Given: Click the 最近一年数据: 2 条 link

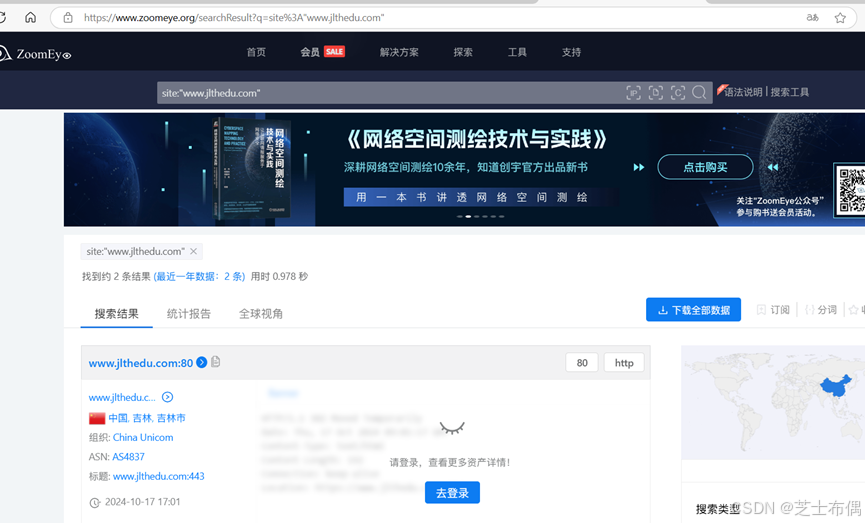Looking at the screenshot, I should coord(199,276).
